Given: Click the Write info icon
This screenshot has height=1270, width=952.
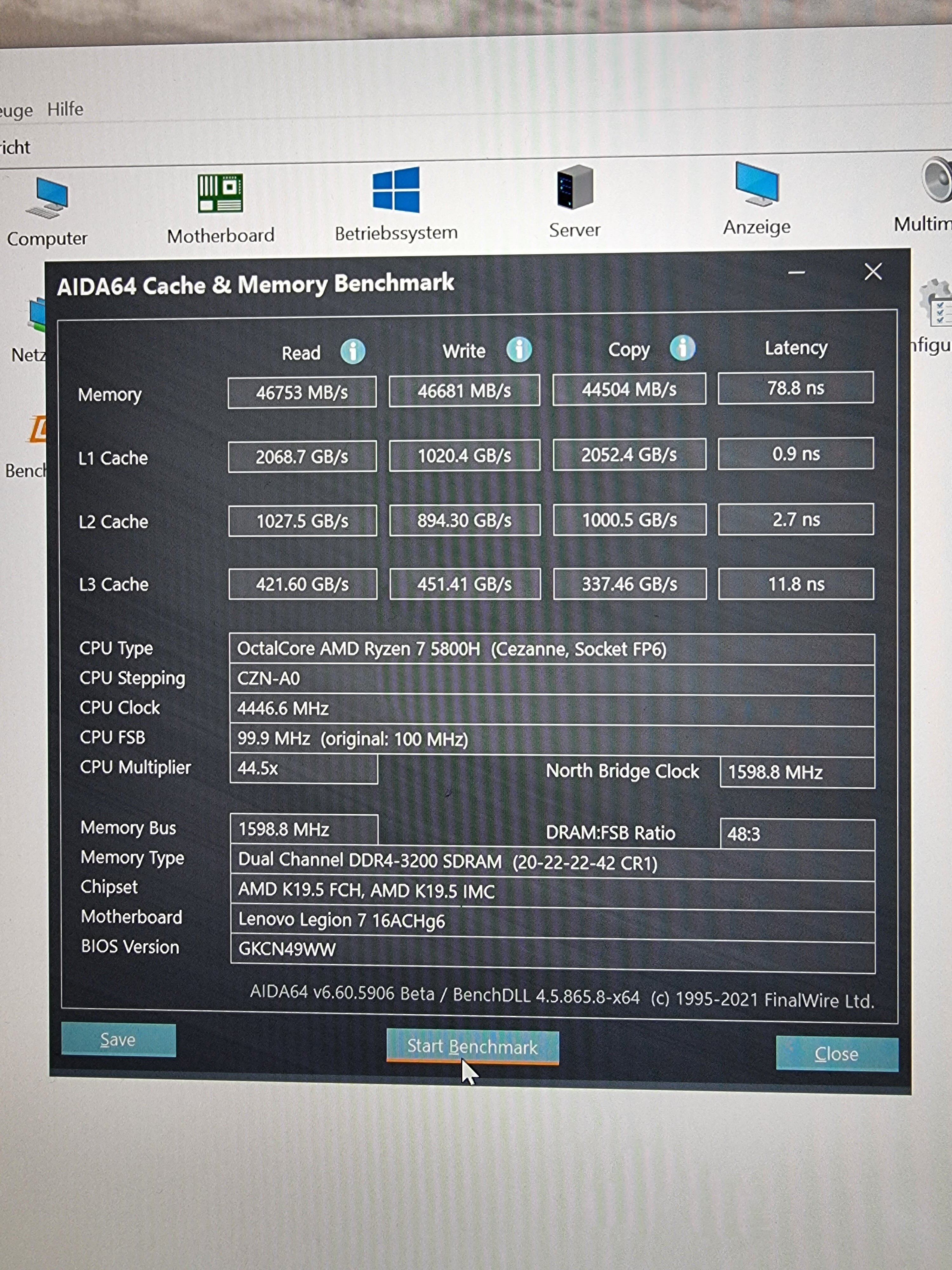Looking at the screenshot, I should (519, 350).
